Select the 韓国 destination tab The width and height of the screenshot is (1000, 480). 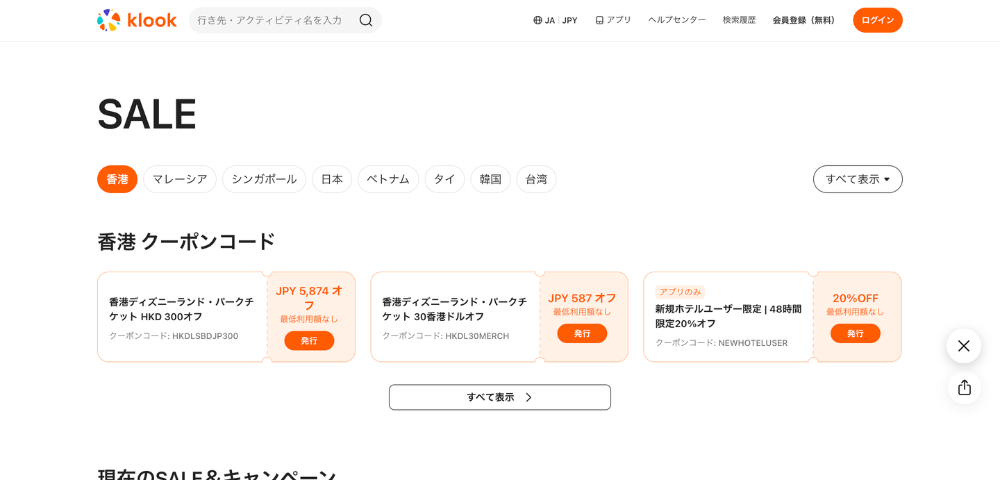click(x=490, y=179)
